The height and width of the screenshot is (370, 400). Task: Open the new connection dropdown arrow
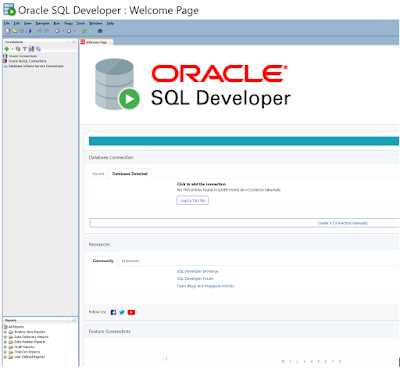click(x=12, y=49)
